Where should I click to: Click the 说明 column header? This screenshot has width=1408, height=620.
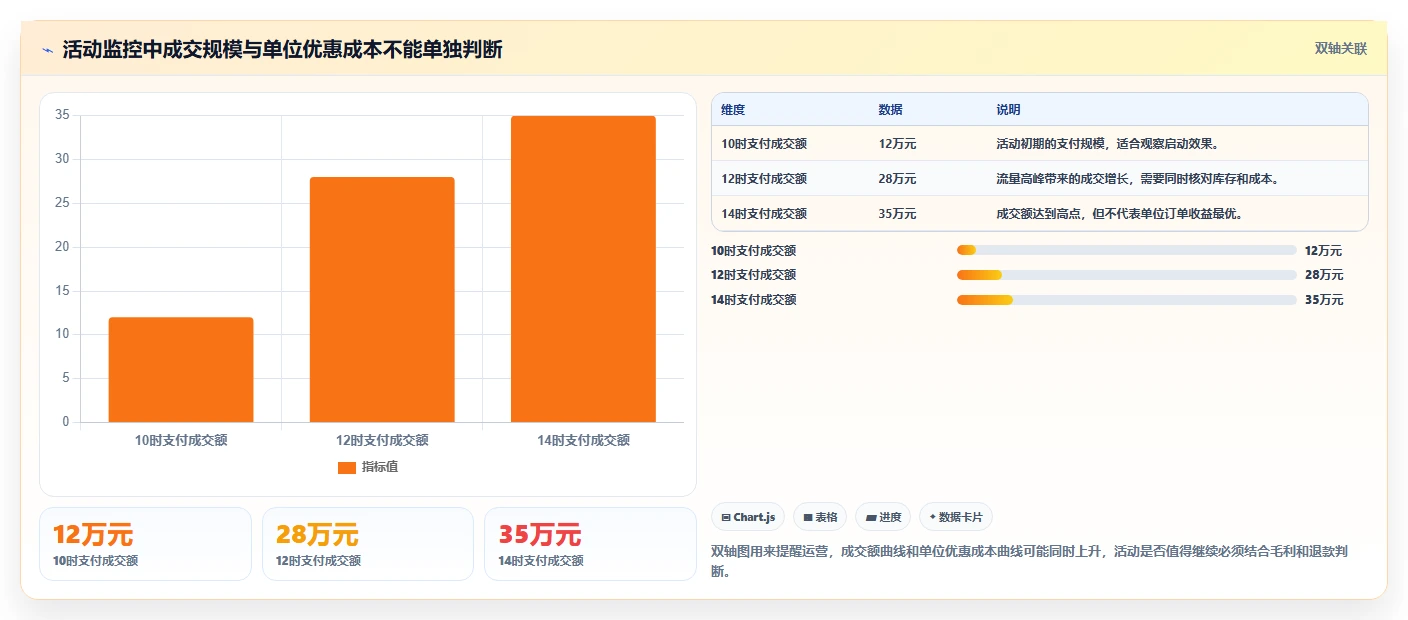coord(1008,110)
